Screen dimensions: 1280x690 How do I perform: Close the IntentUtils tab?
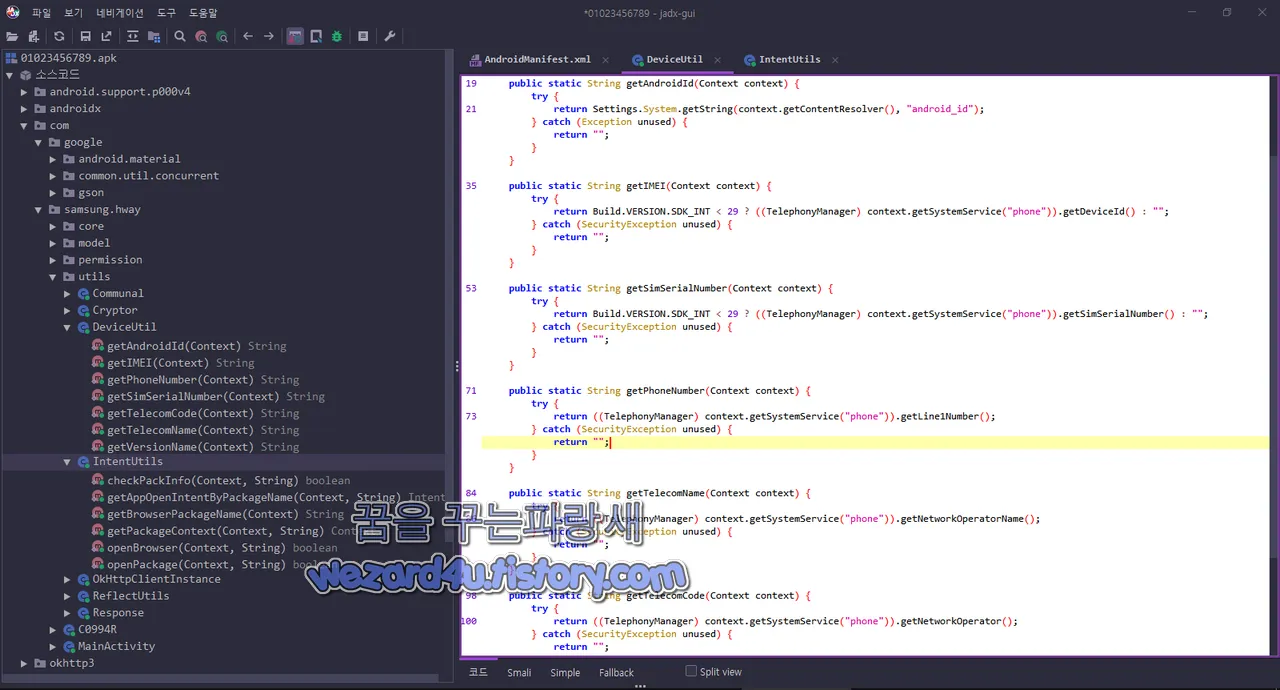pos(835,60)
